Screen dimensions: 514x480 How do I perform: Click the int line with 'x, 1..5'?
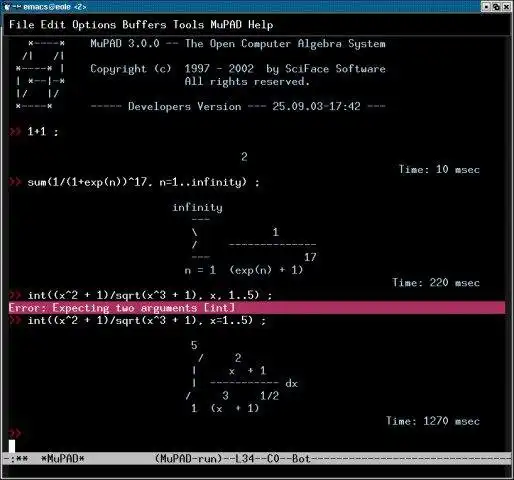coord(150,295)
